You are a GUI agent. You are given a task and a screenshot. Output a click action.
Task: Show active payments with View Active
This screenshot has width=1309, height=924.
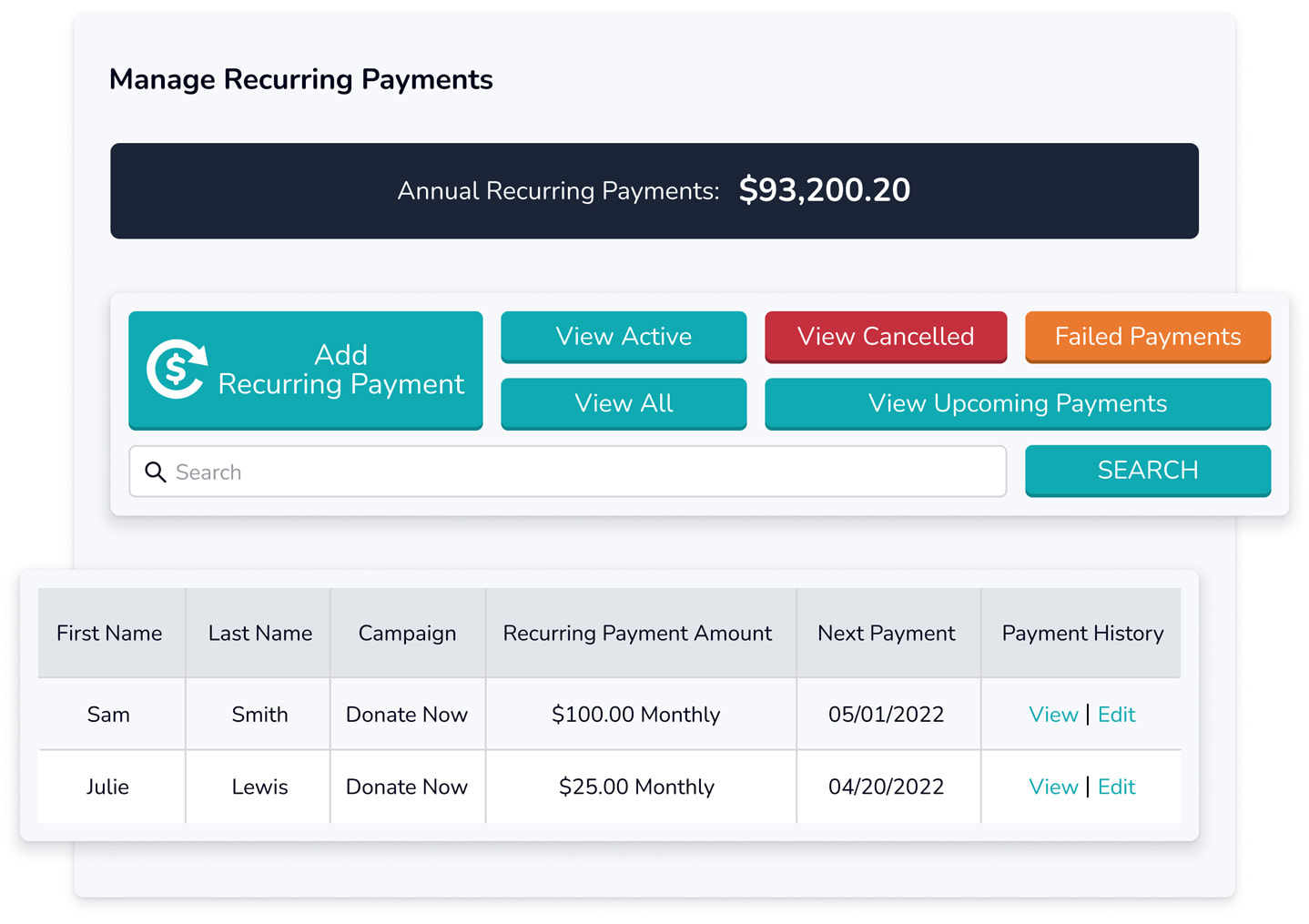coord(624,337)
